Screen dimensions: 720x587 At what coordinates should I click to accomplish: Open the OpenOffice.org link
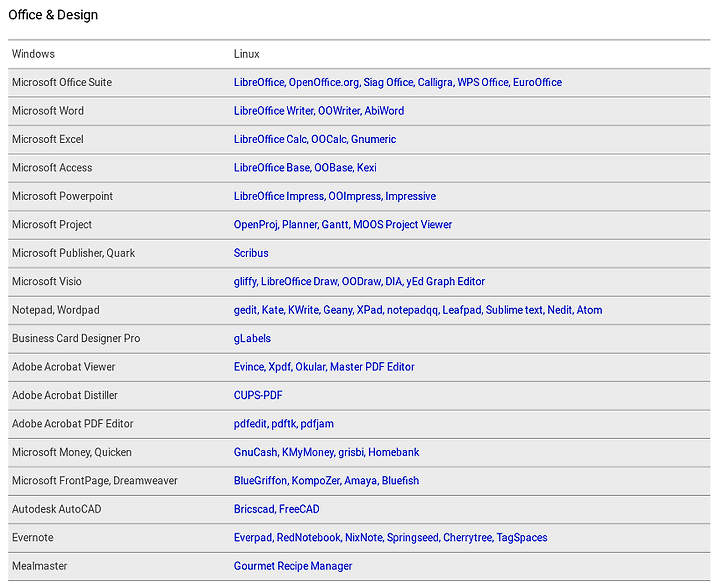(x=324, y=82)
